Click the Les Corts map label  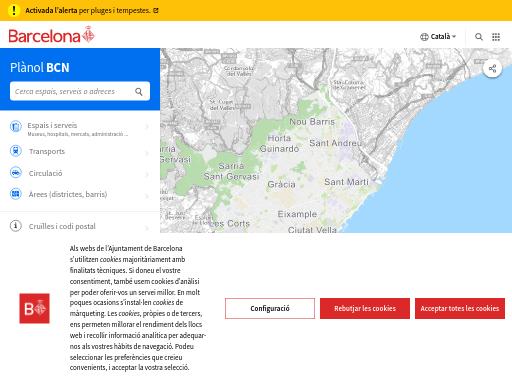229,224
